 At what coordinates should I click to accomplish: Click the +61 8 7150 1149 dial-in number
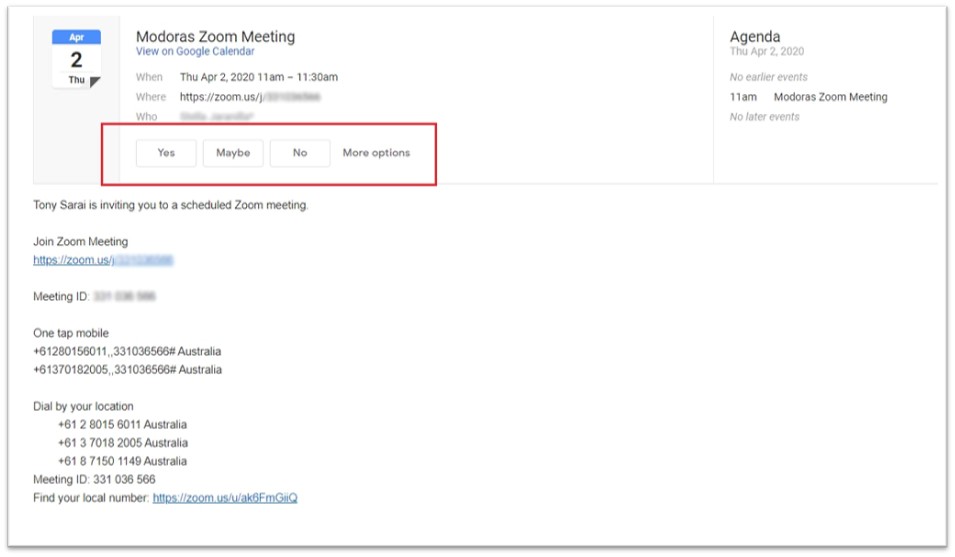coord(122,461)
